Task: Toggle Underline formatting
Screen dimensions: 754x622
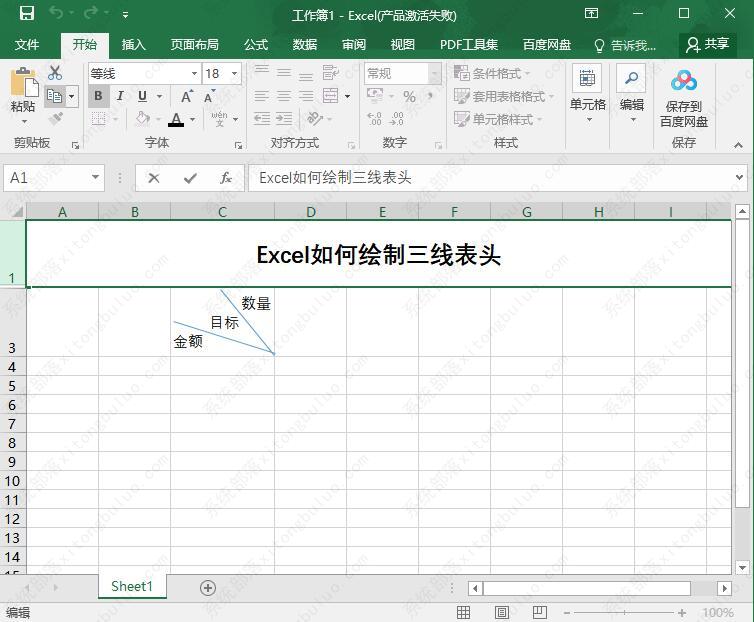Action: pos(142,96)
